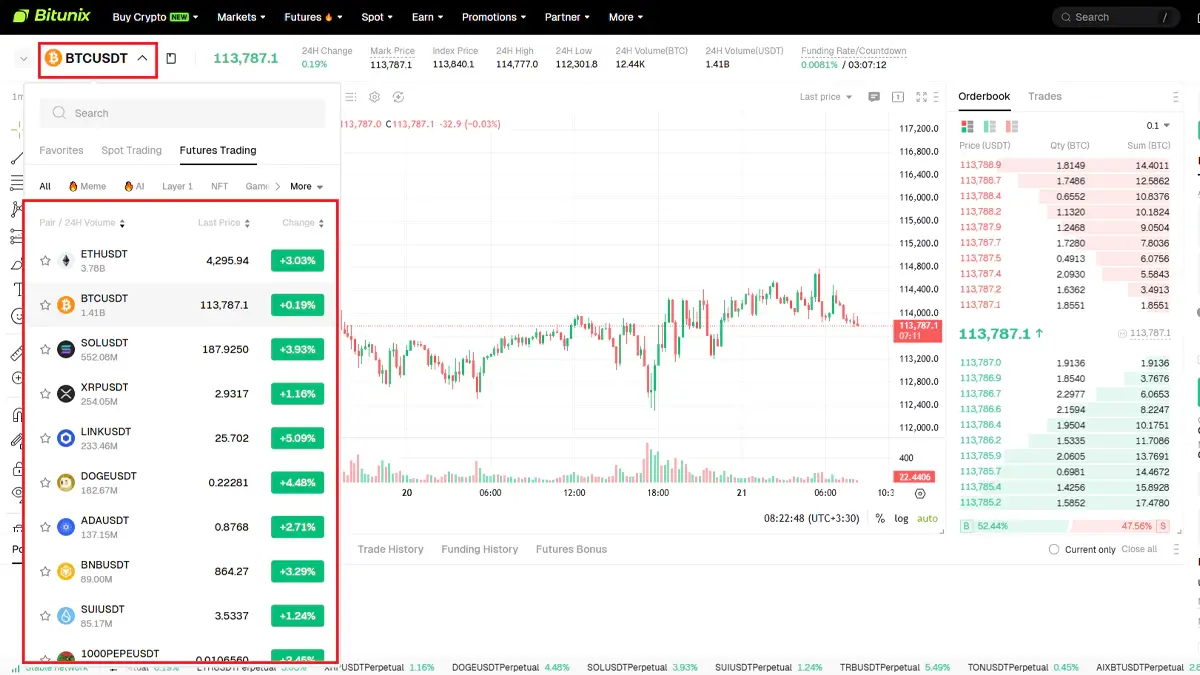The image size is (1200, 675).
Task: Open the Futures Bonus tab
Action: [571, 549]
